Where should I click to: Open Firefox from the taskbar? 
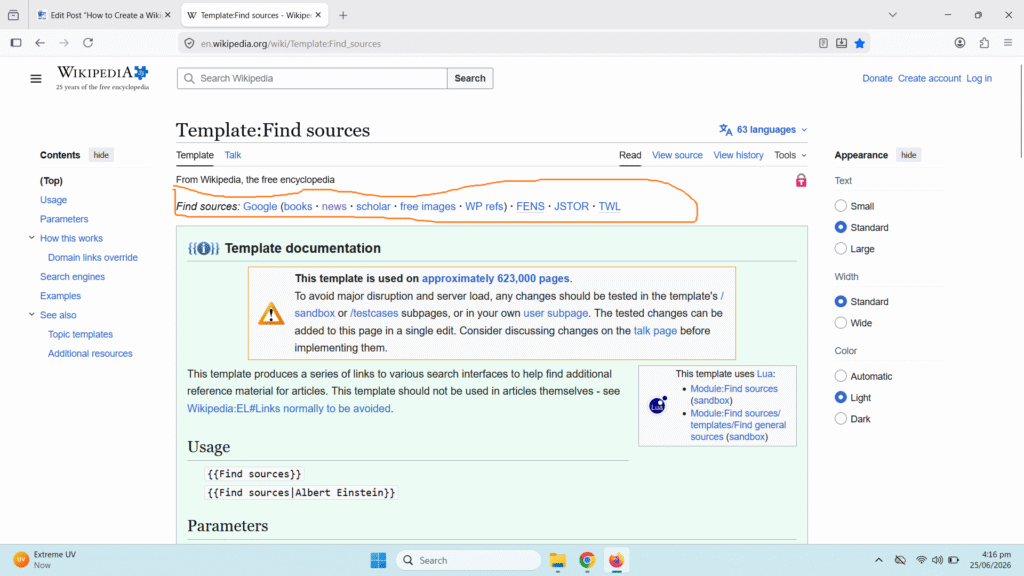pos(616,560)
